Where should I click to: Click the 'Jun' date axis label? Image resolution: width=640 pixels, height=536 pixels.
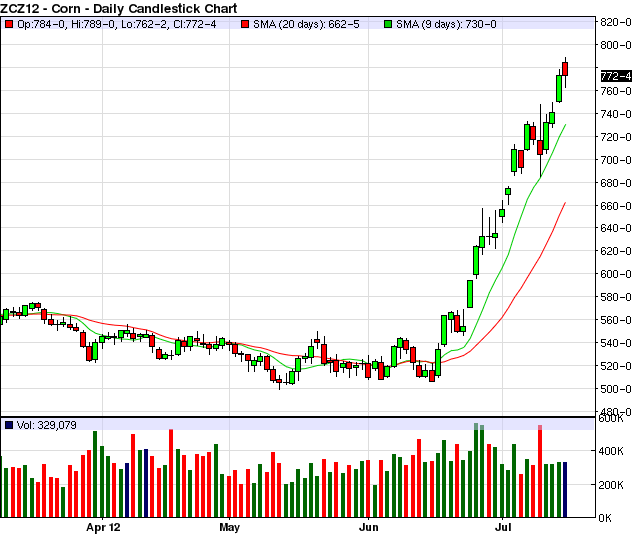(369, 527)
